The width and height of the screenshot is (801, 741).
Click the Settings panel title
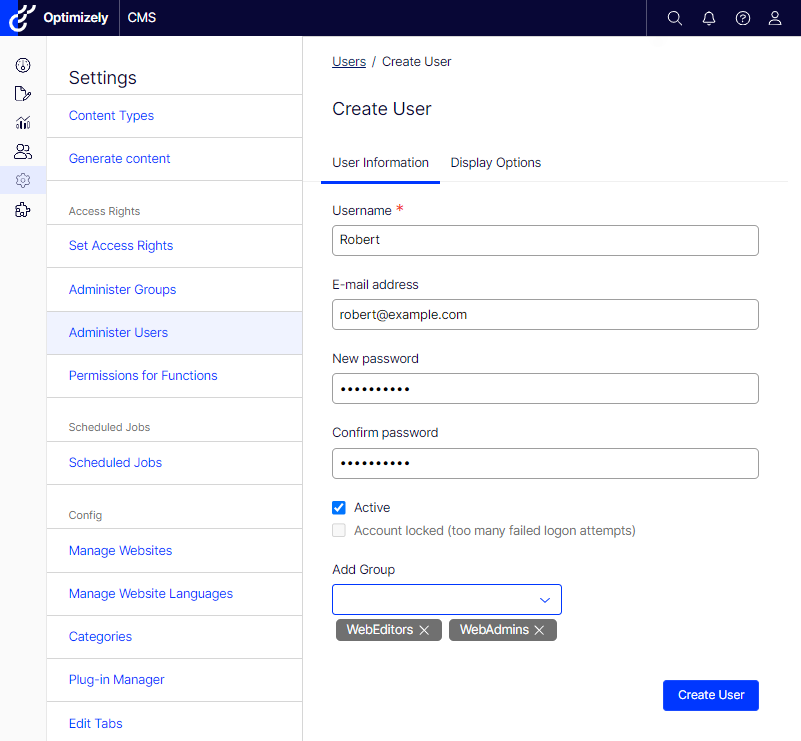coord(103,78)
